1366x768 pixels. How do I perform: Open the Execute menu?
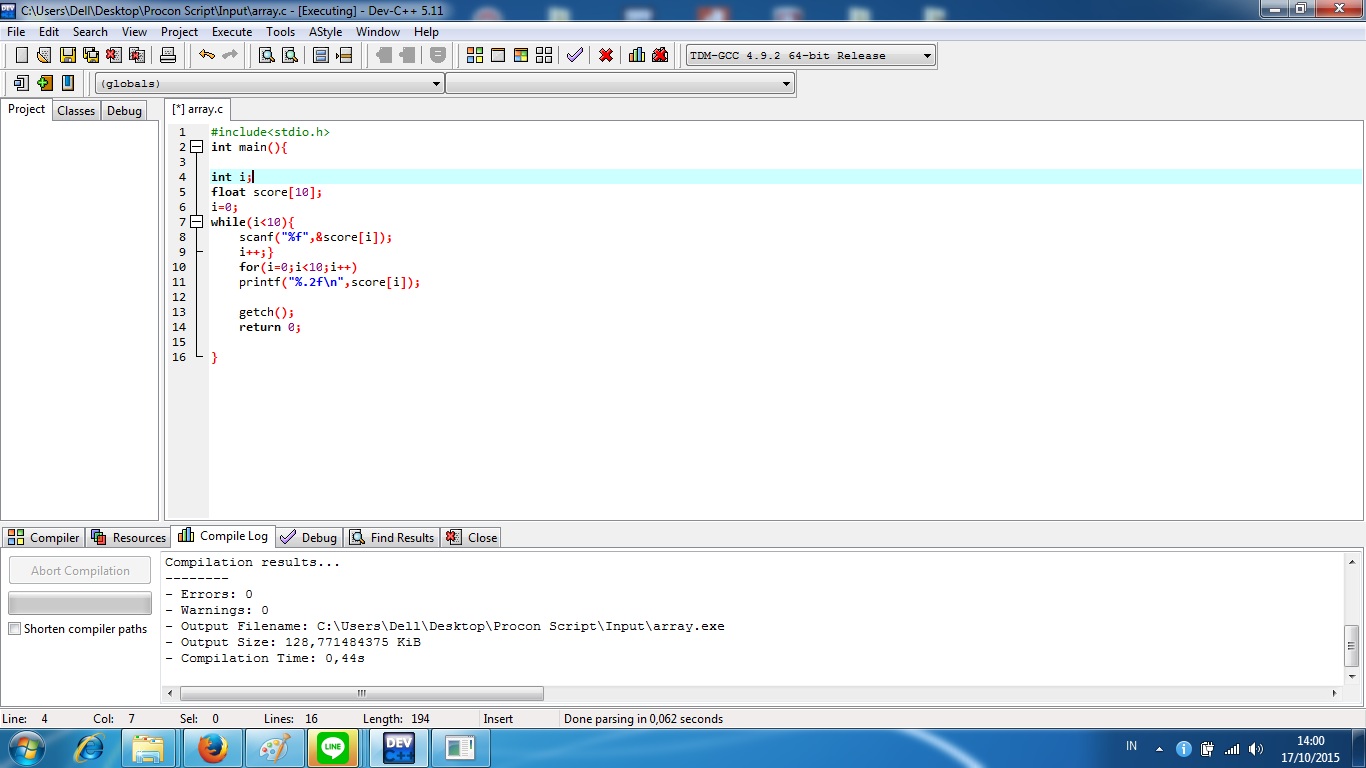[x=232, y=31]
